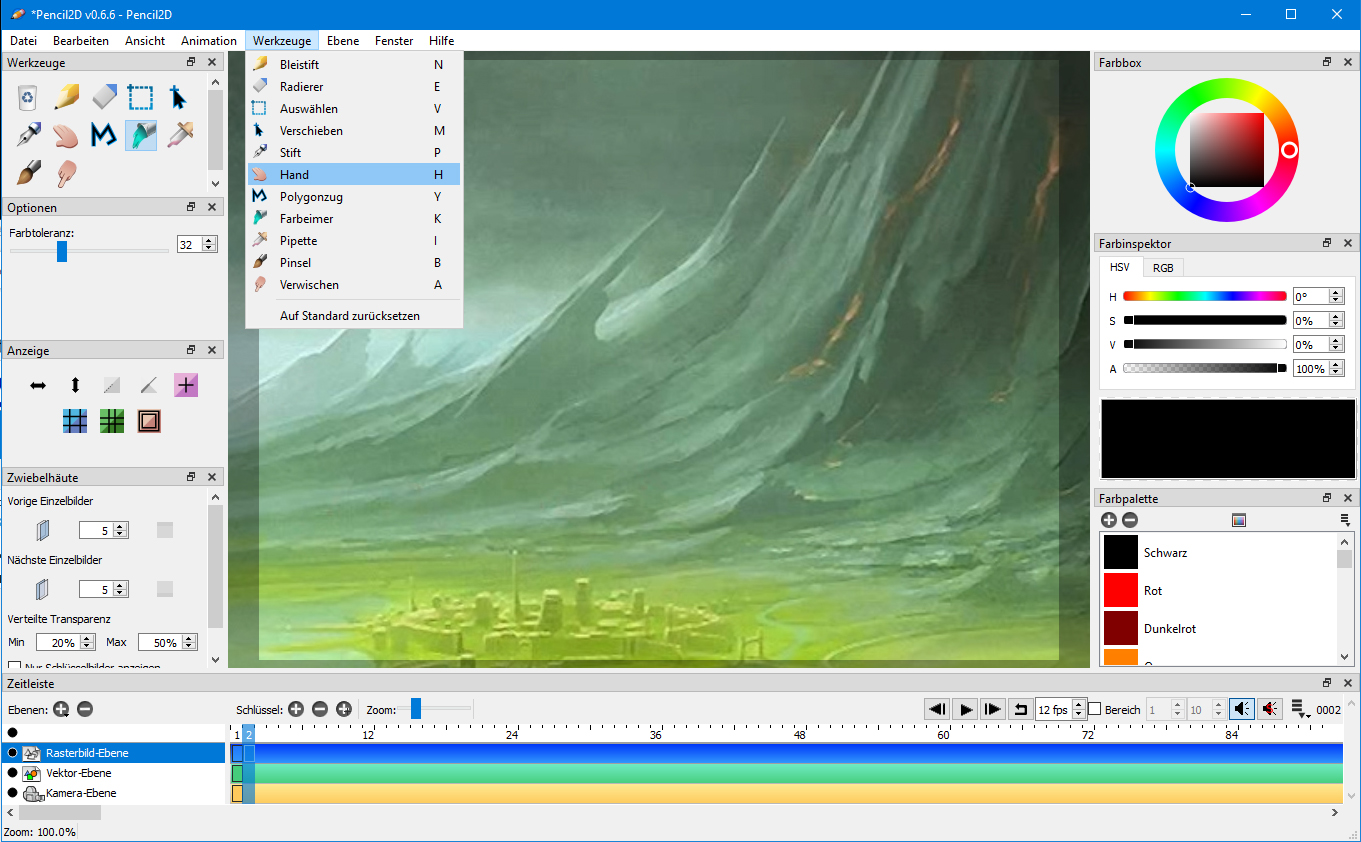The width and height of the screenshot is (1361, 842).
Task: Jump to next keyframe button
Action: pyautogui.click(x=992, y=709)
